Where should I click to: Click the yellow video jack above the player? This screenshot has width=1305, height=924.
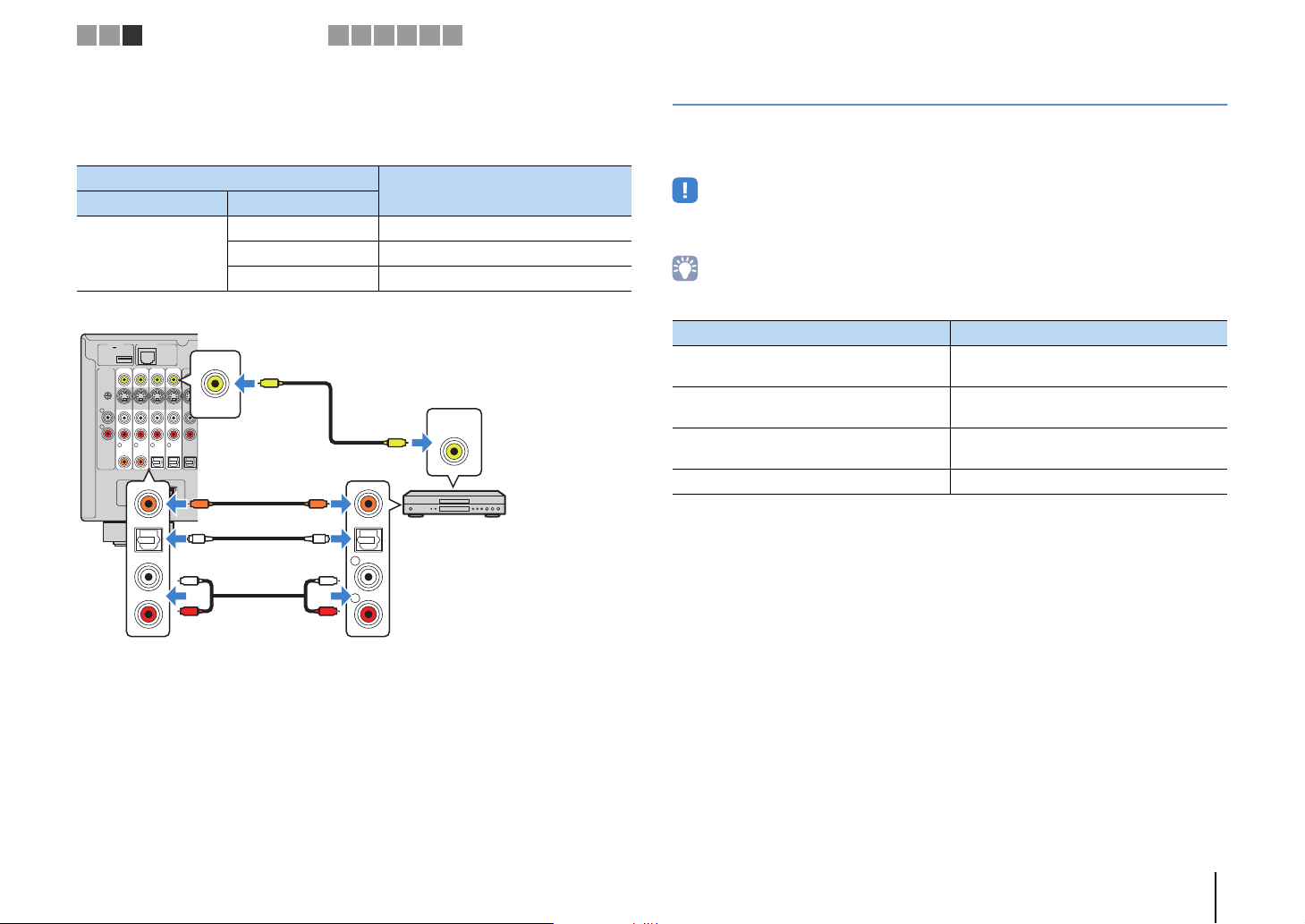tap(454, 451)
